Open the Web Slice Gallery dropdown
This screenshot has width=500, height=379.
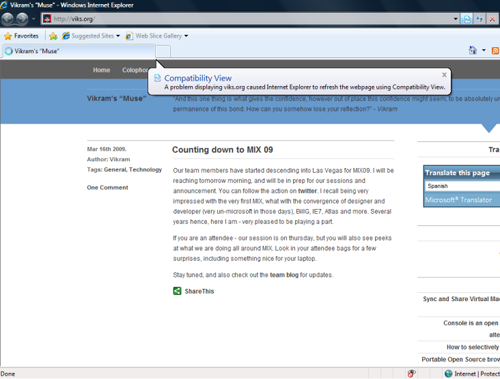[157, 36]
